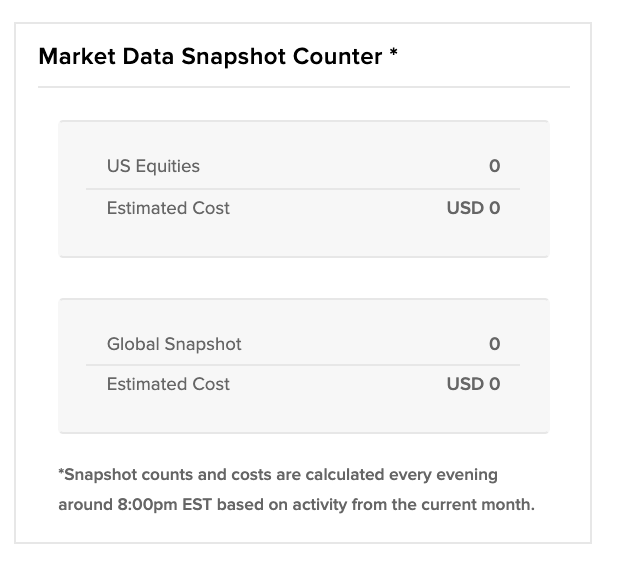Click the asterisk beside the panel title
The height and width of the screenshot is (568, 622).
click(x=393, y=53)
